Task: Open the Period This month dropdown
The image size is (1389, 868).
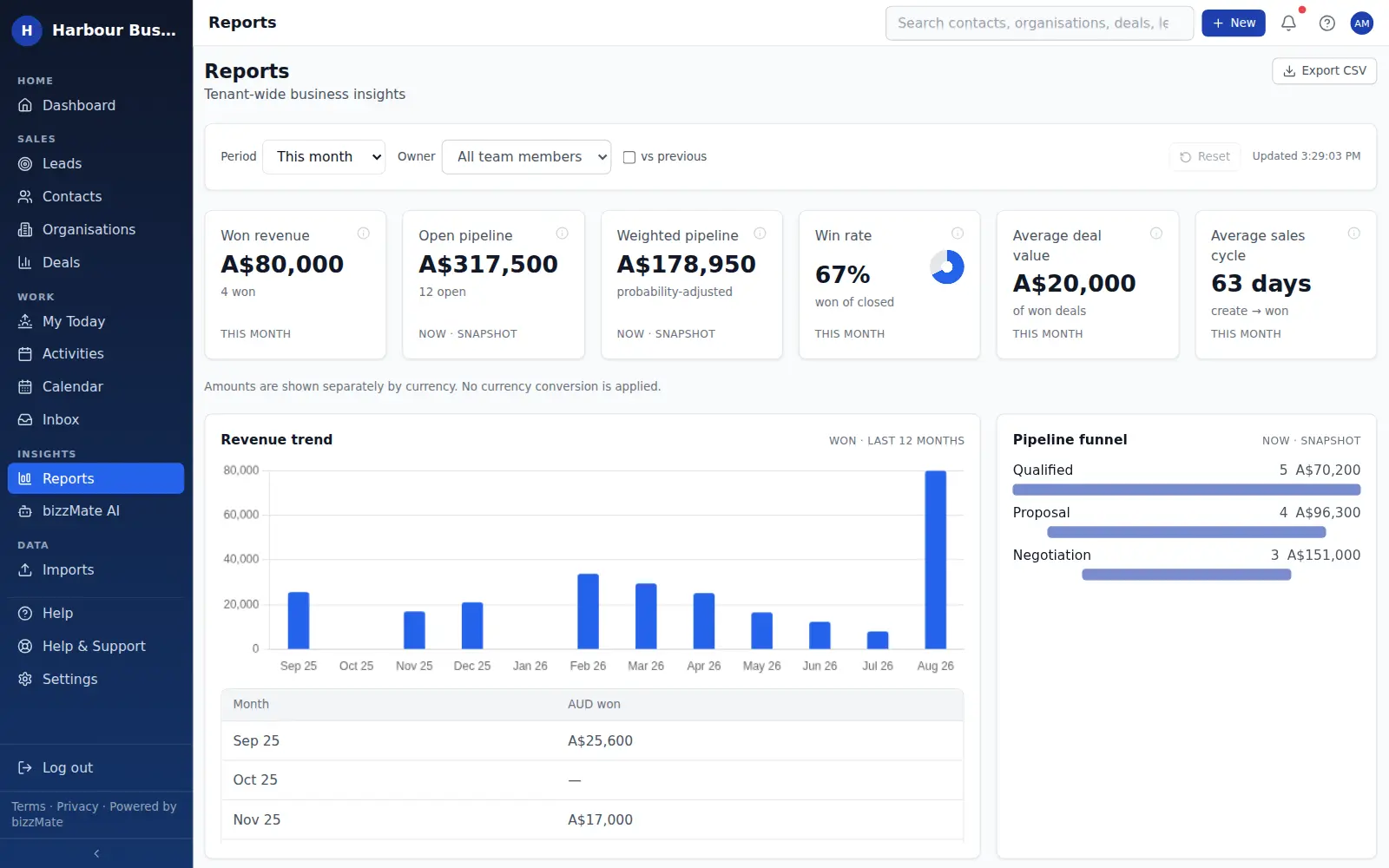Action: point(324,157)
